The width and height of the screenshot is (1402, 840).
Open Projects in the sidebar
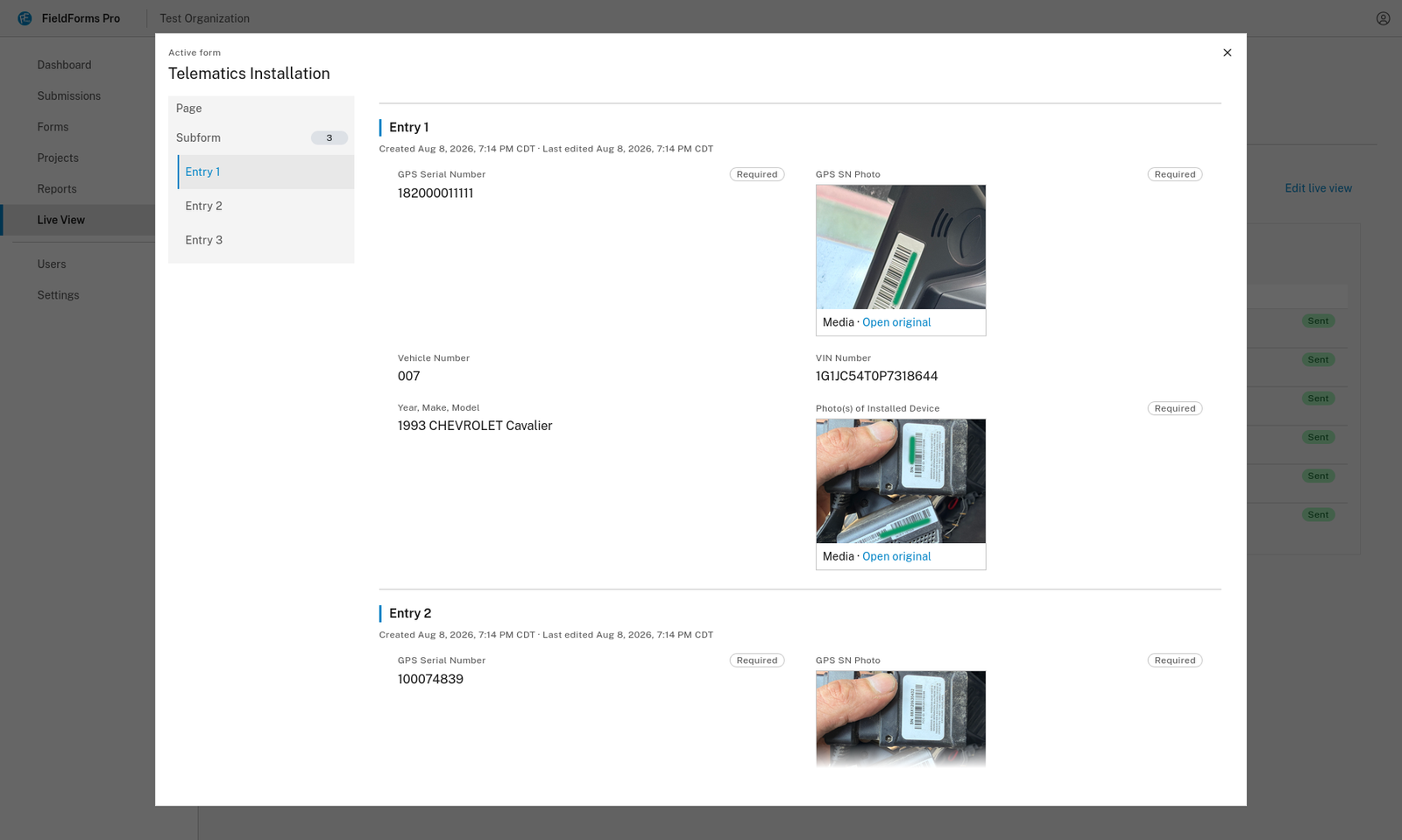pos(58,158)
